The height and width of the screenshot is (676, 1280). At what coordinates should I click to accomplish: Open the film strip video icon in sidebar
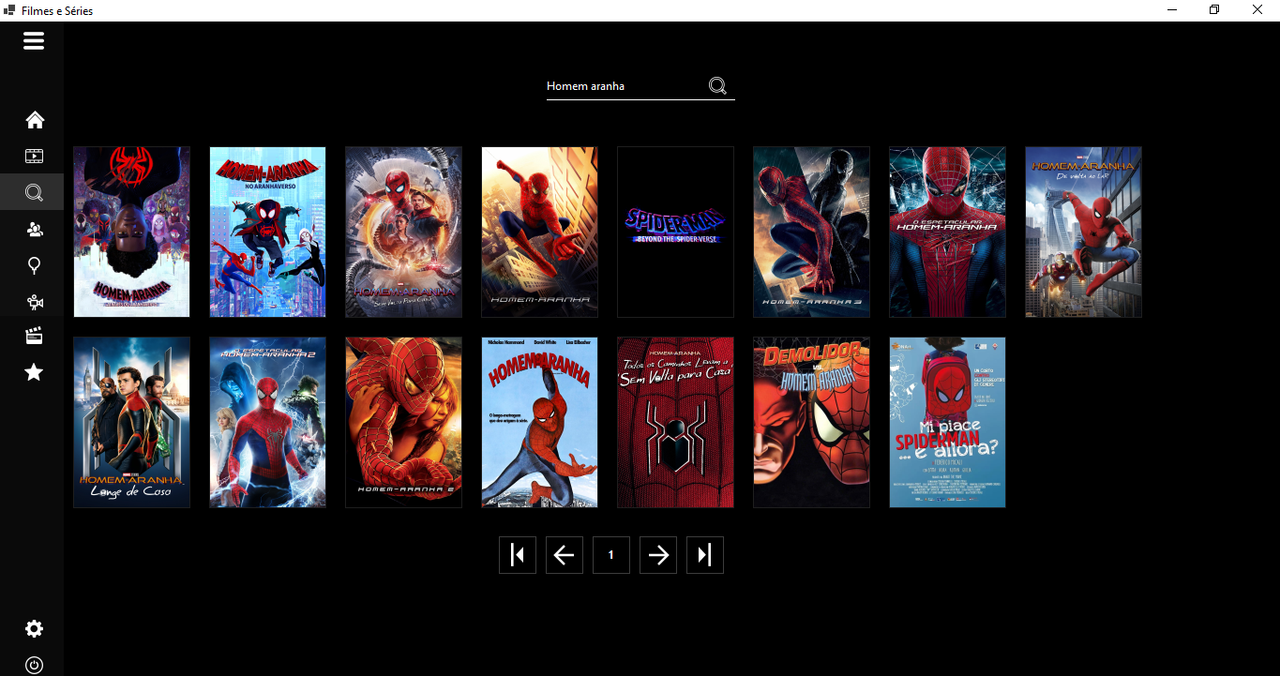[34, 156]
